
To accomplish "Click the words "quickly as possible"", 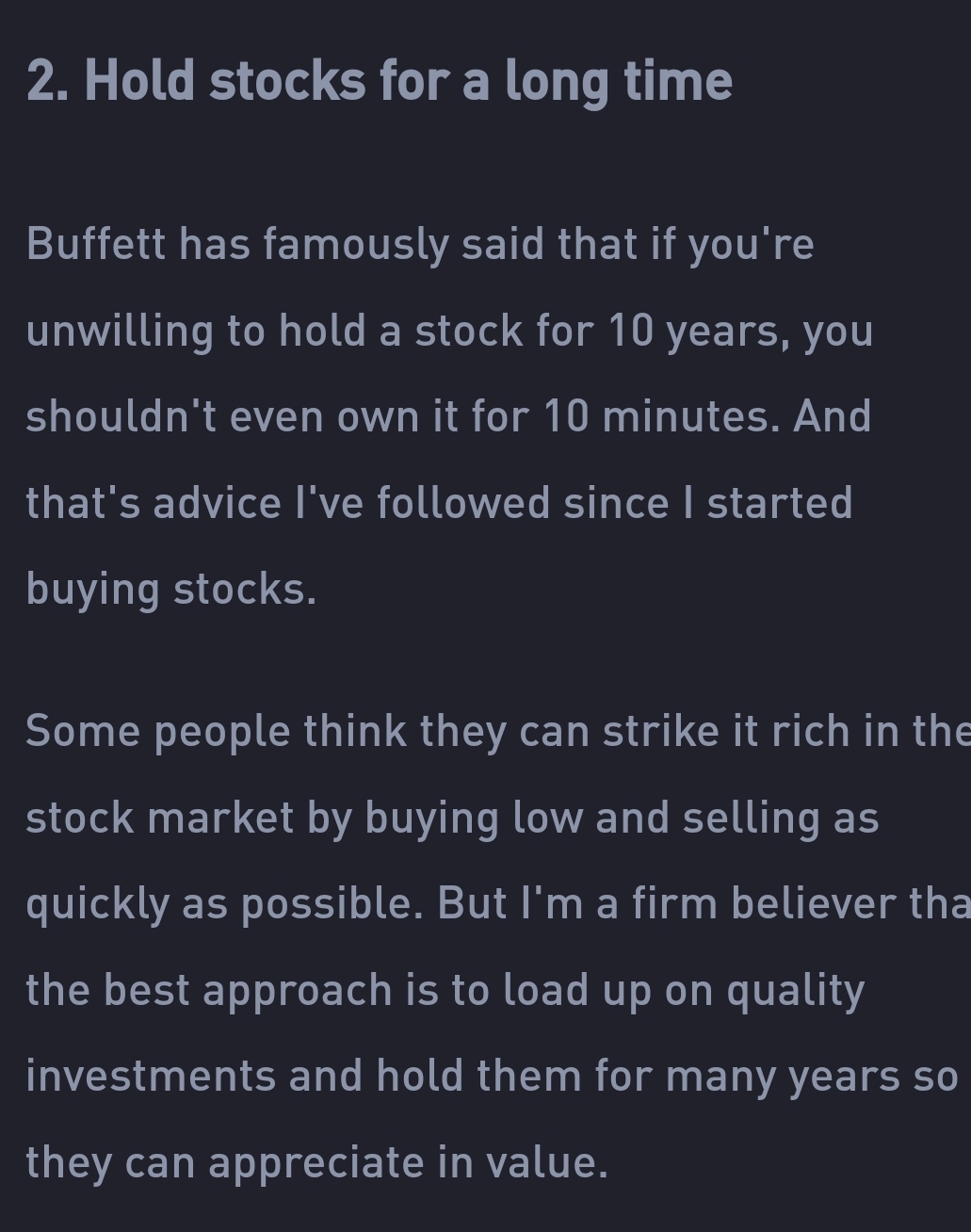I will (219, 904).
